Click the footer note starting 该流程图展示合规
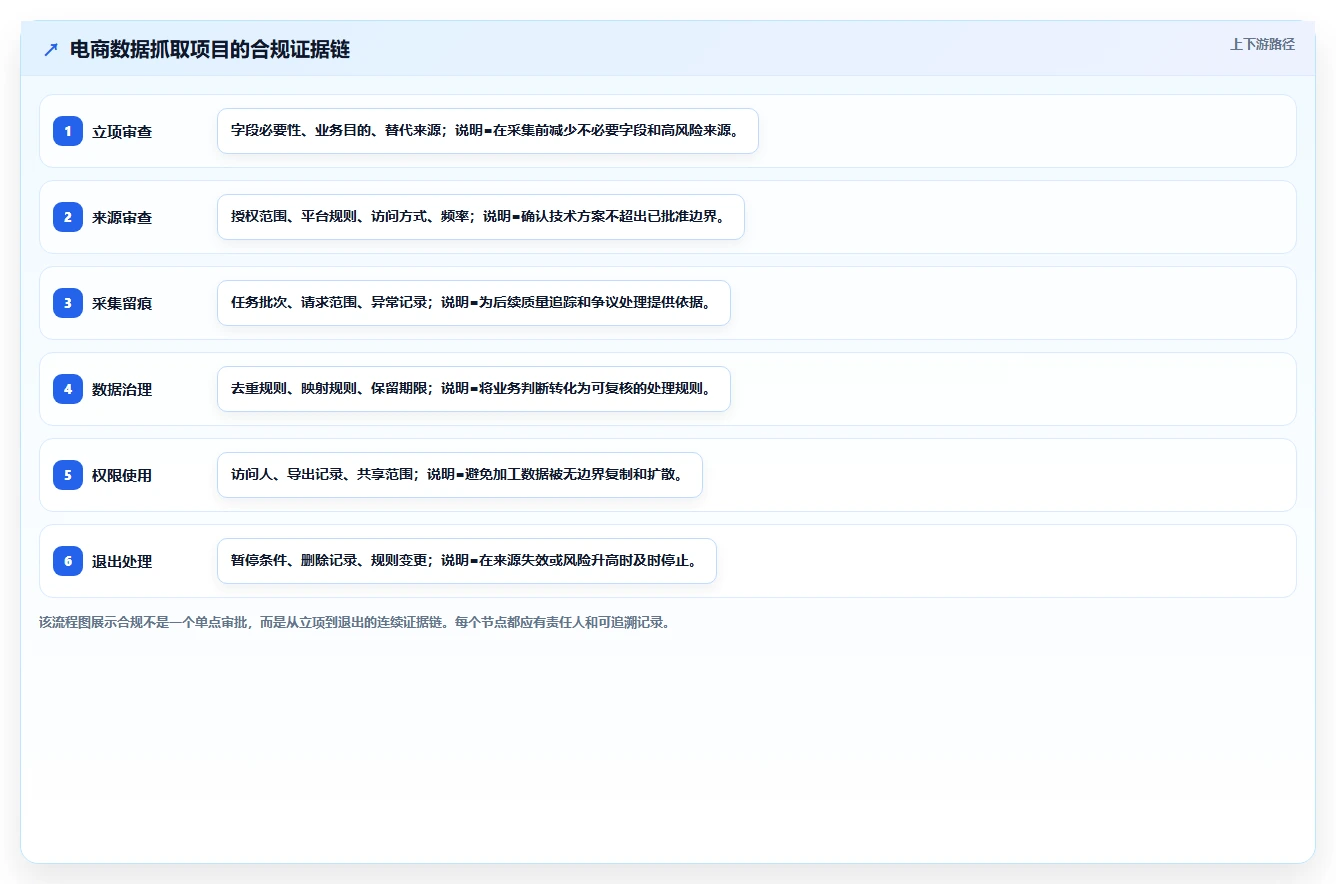Screen dimensions: 1336x884 point(354,622)
